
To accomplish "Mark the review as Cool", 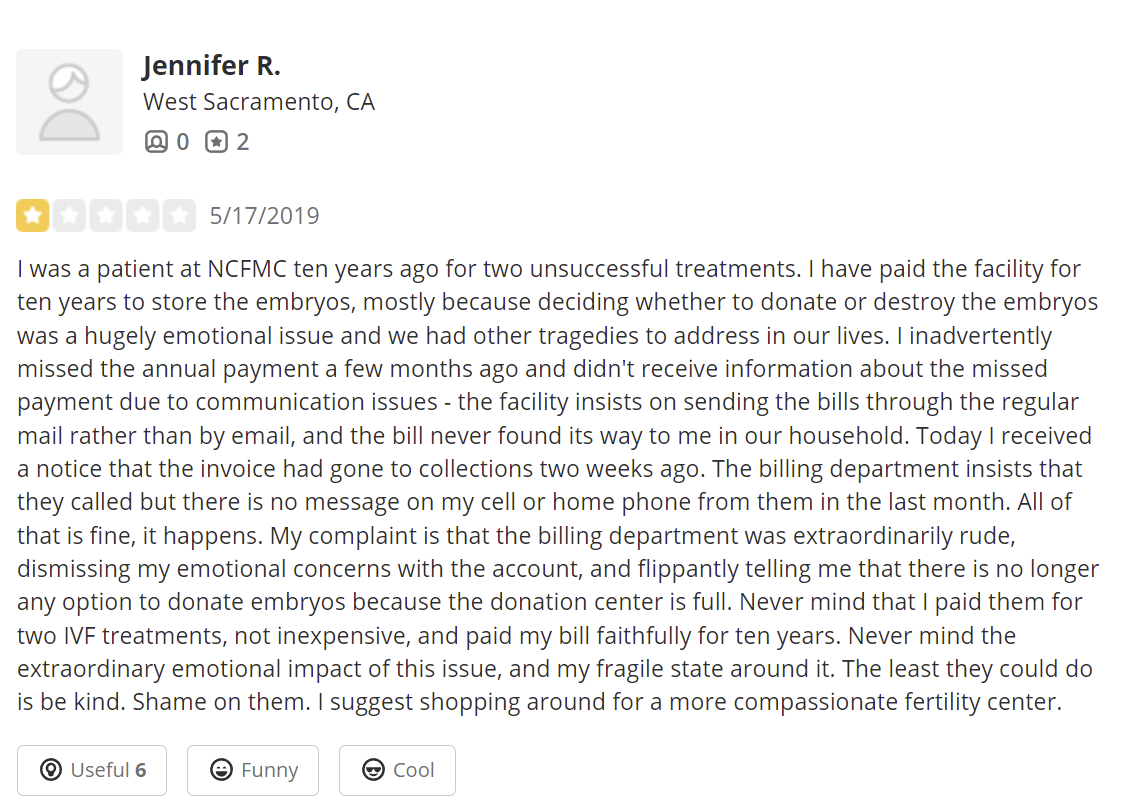I will click(x=397, y=770).
